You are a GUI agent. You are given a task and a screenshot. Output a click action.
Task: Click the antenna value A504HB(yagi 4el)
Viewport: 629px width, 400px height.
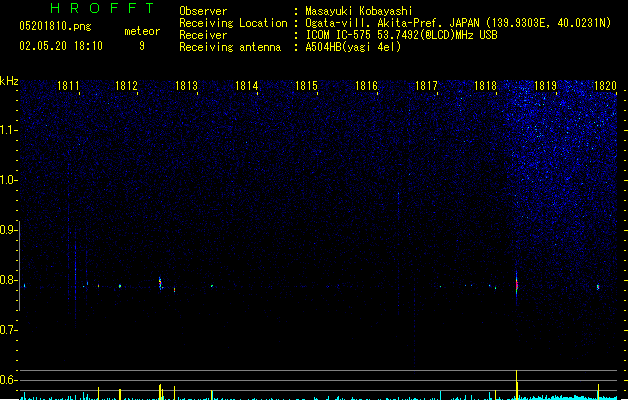pyautogui.click(x=353, y=47)
